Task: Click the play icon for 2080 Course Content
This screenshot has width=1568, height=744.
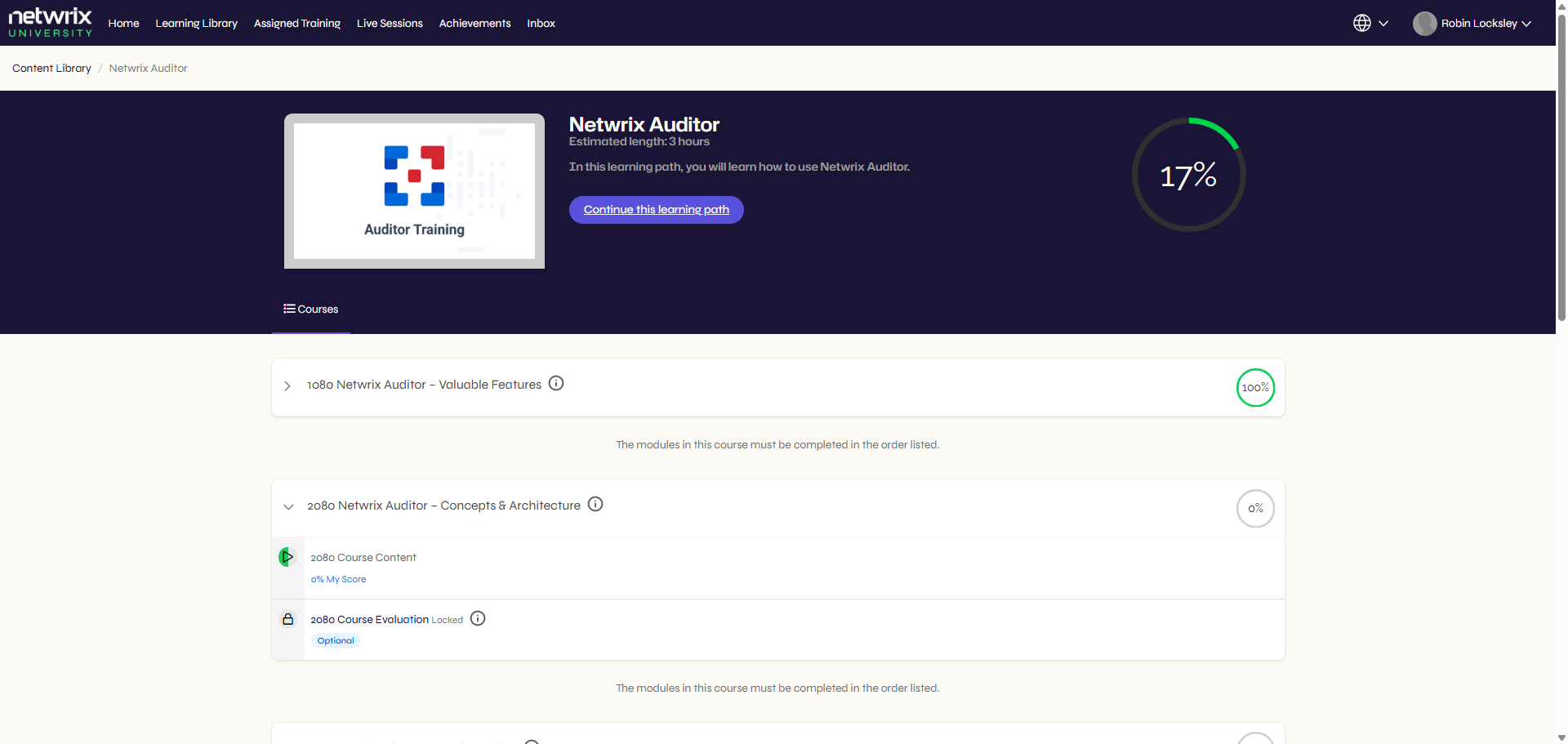Action: pos(287,557)
